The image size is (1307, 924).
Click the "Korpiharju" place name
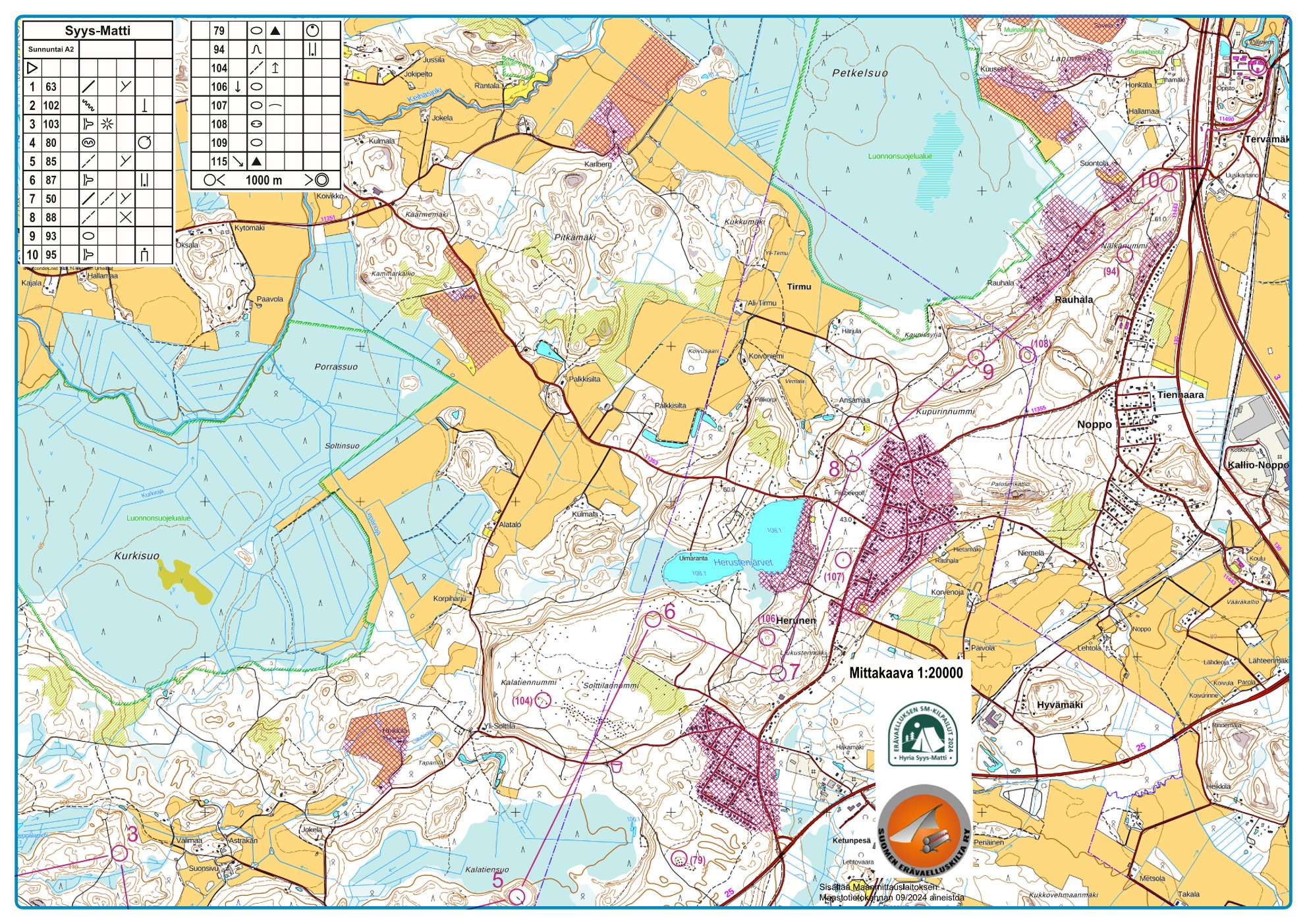[x=449, y=599]
